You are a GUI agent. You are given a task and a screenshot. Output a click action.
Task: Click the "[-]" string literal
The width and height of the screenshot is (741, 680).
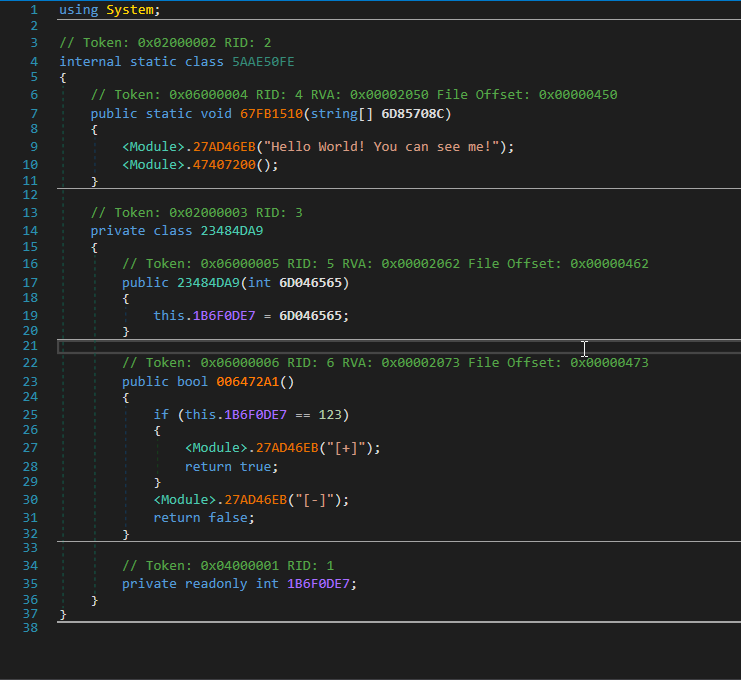322,499
